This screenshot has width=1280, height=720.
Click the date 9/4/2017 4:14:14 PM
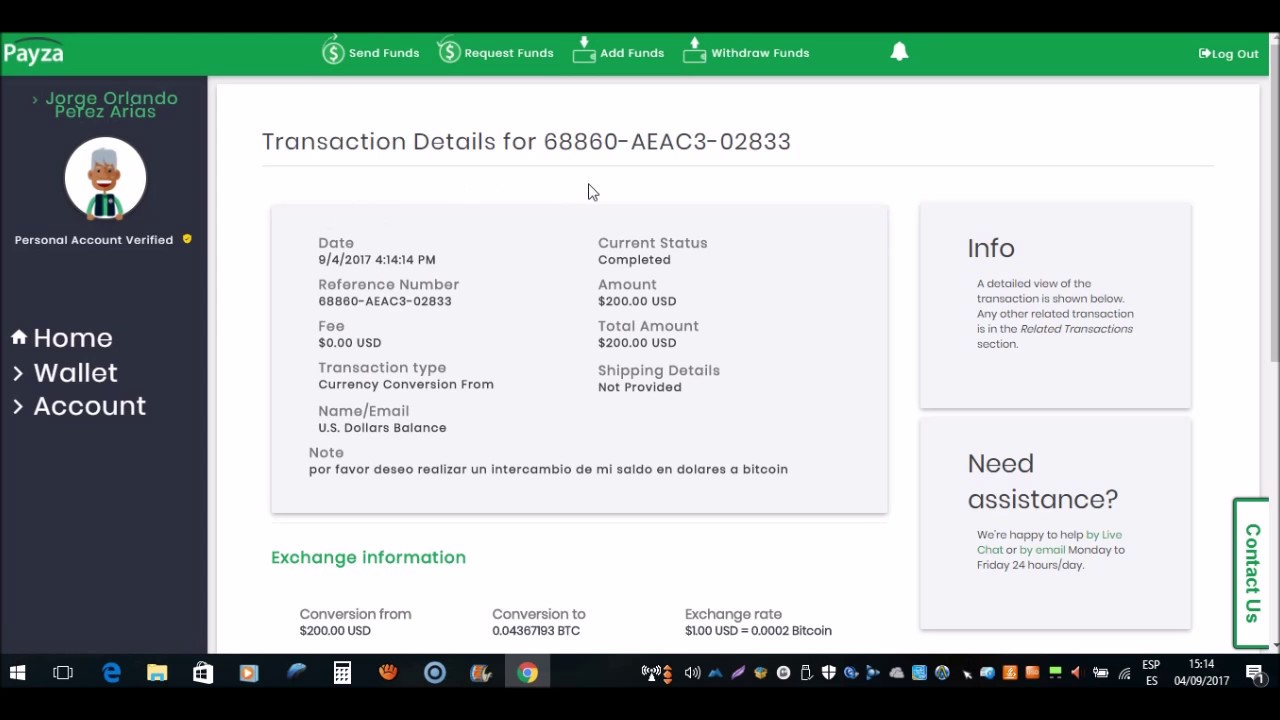pyautogui.click(x=377, y=260)
